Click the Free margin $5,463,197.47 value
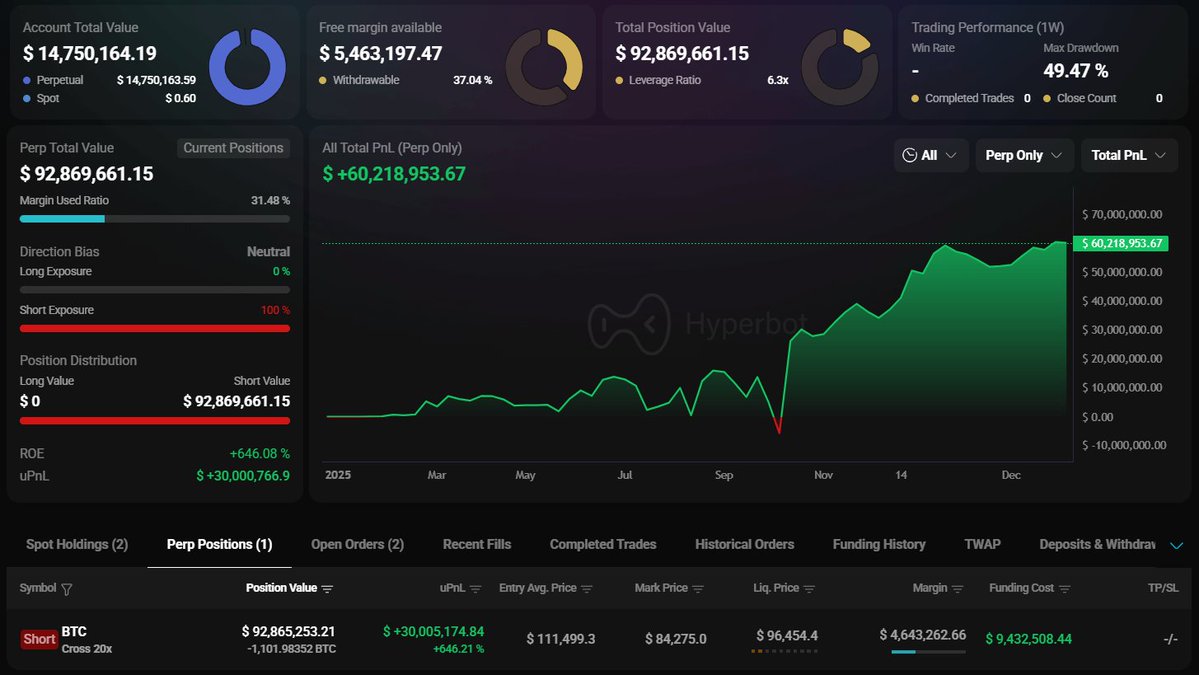 [380, 54]
